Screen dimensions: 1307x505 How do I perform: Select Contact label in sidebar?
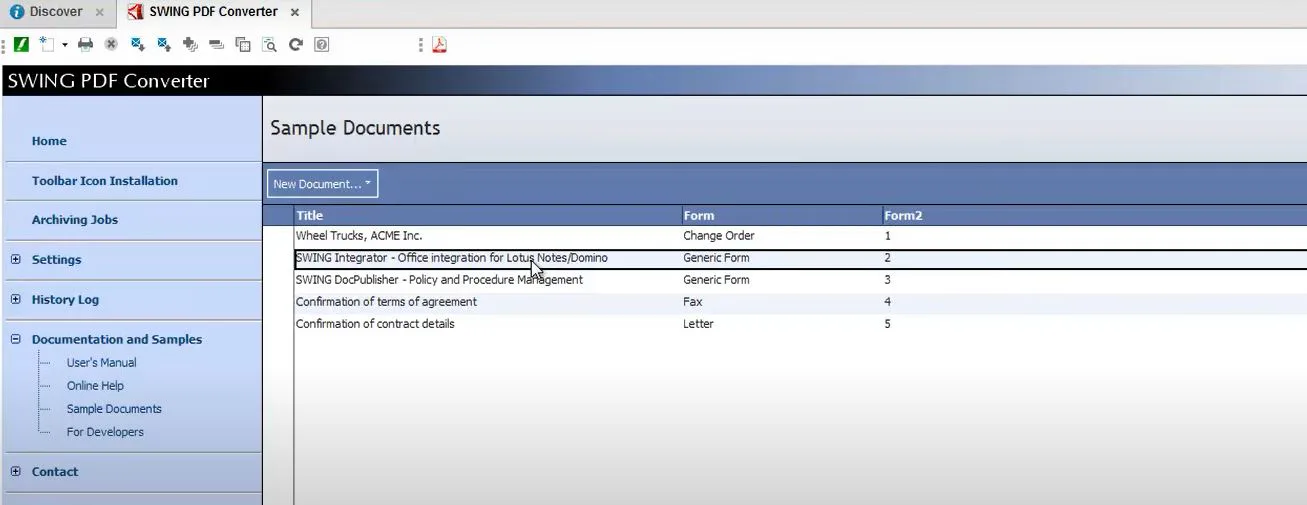tap(54, 472)
